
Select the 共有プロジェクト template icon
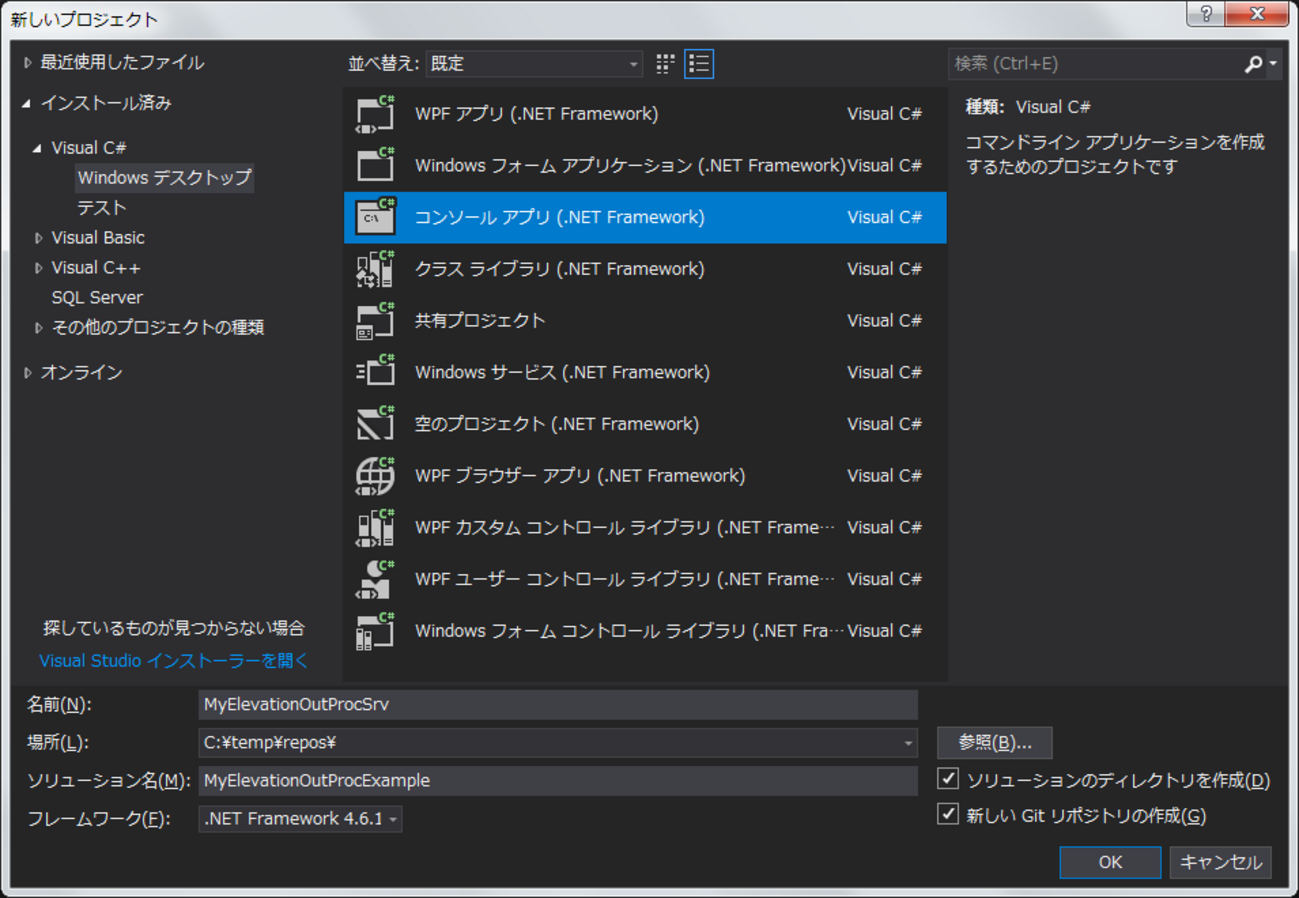[376, 321]
